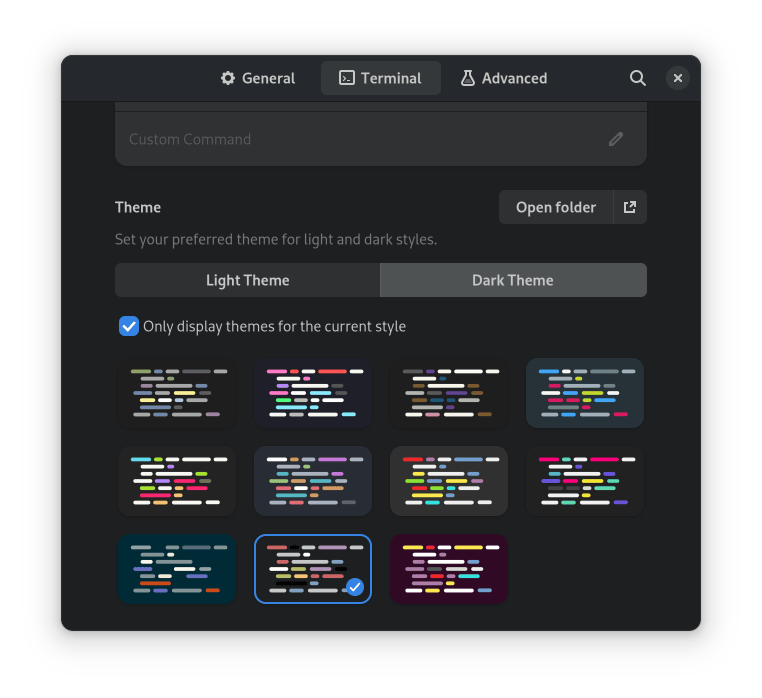
Task: Click the search magnifier icon
Action: pyautogui.click(x=637, y=78)
